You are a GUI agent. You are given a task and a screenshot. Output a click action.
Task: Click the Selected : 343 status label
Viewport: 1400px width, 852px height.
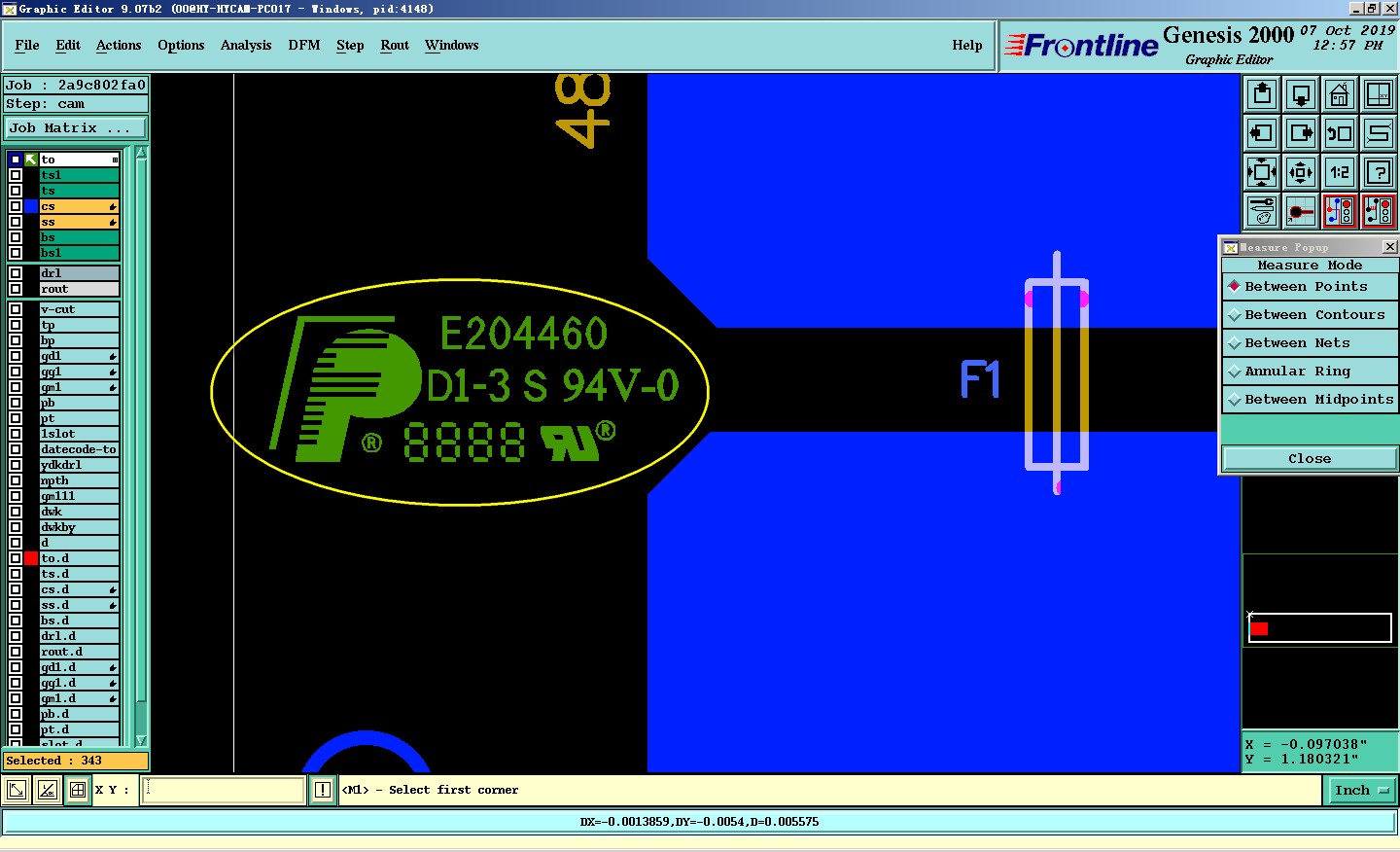[x=76, y=761]
